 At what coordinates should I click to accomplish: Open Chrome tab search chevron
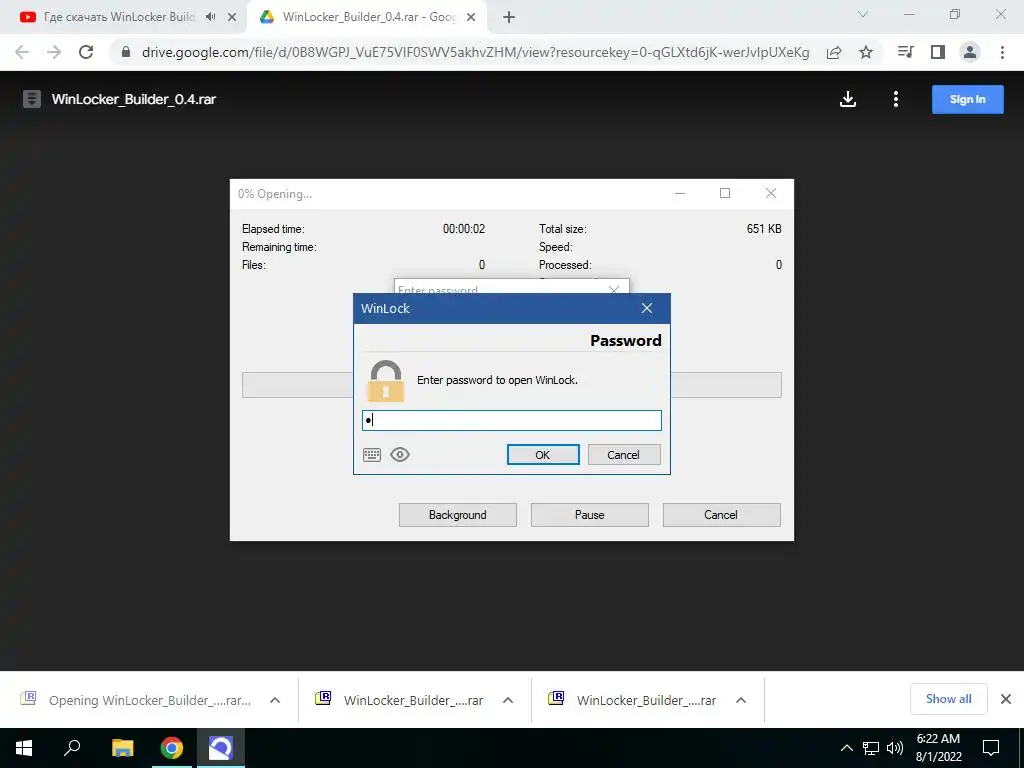click(x=863, y=14)
